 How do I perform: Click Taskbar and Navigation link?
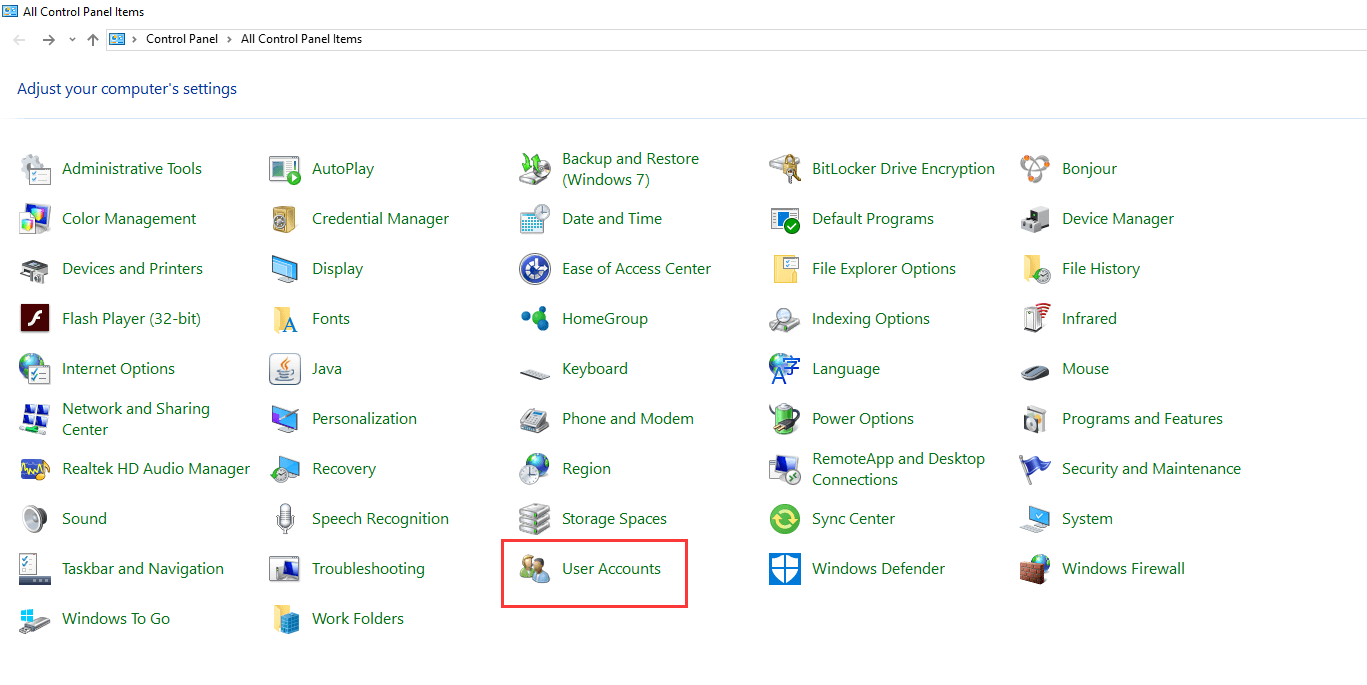pos(143,569)
